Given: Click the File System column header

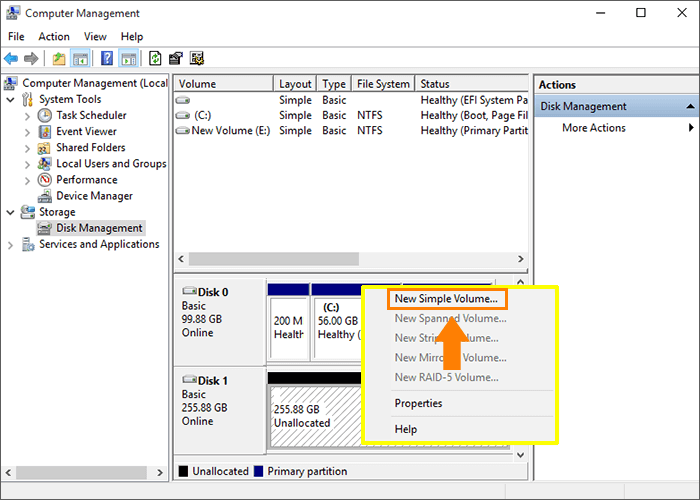Looking at the screenshot, I should point(383,84).
